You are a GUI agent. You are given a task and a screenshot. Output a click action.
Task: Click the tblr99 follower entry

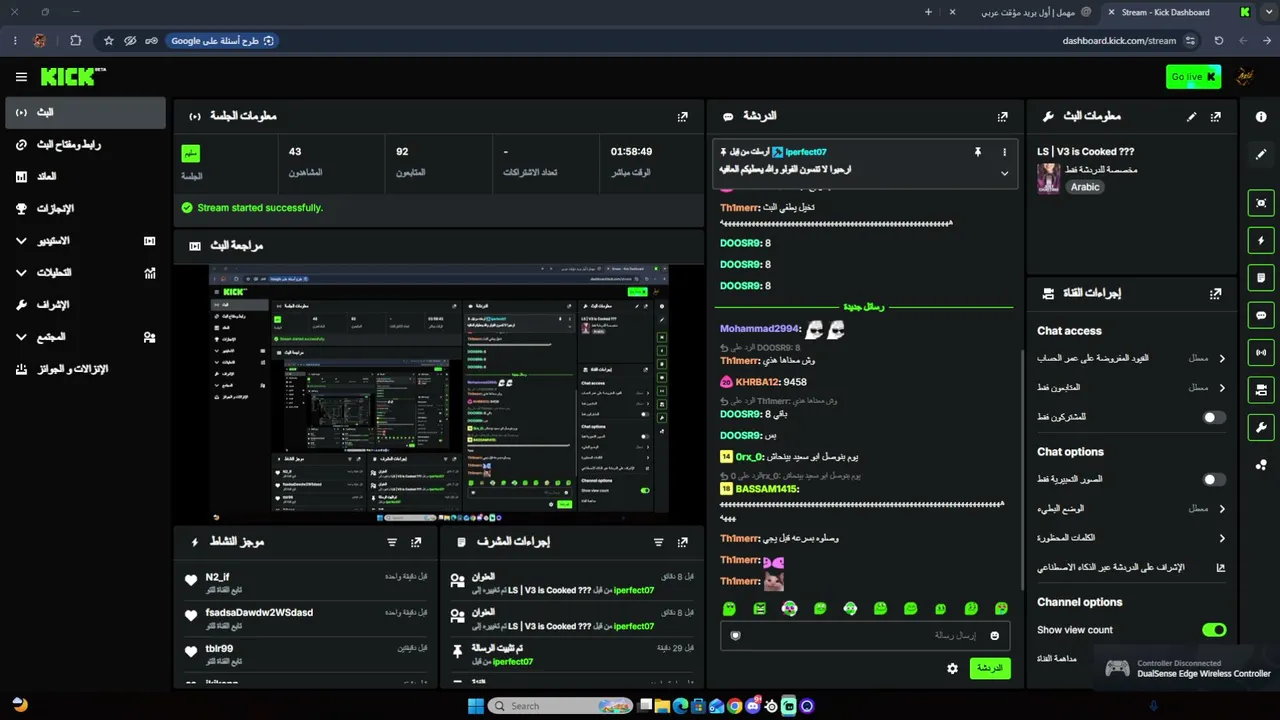click(306, 655)
